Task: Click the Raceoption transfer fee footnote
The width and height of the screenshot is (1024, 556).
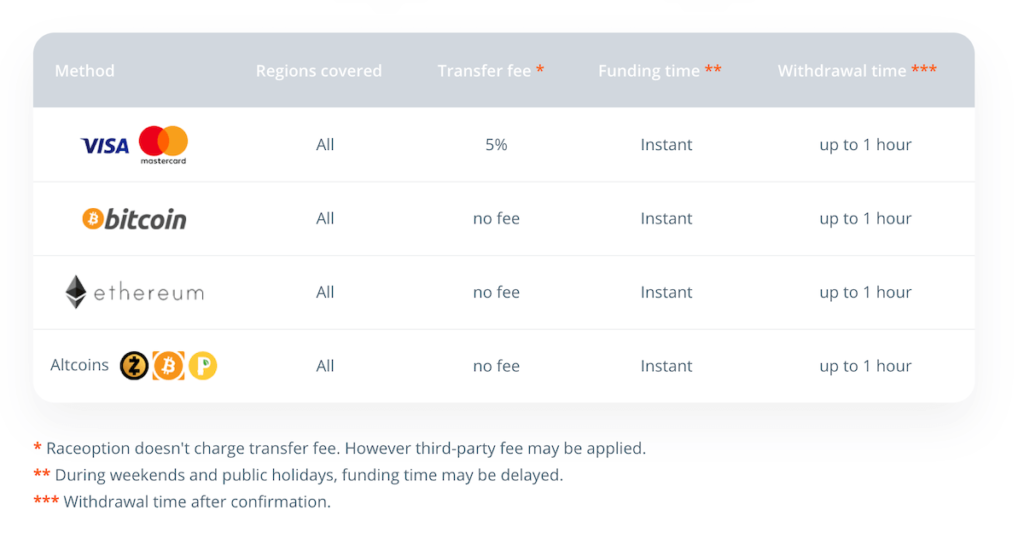Action: click(x=340, y=448)
